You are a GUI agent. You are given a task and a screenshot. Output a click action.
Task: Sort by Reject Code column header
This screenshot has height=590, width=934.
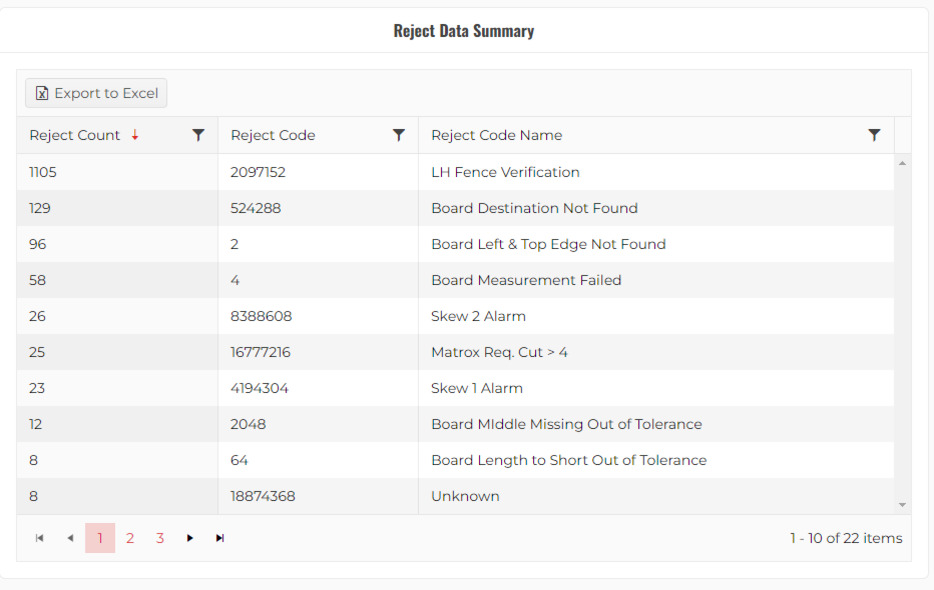(x=273, y=135)
